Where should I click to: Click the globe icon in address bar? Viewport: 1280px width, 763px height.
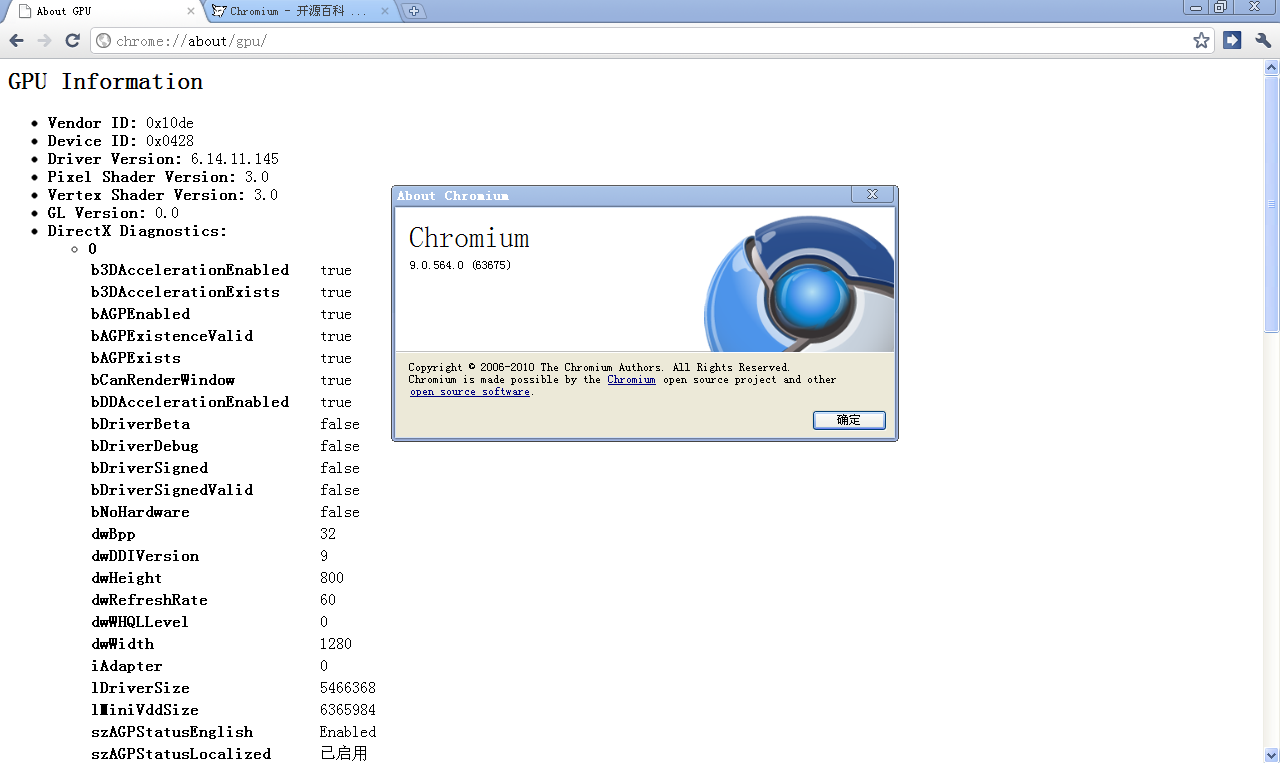[103, 41]
